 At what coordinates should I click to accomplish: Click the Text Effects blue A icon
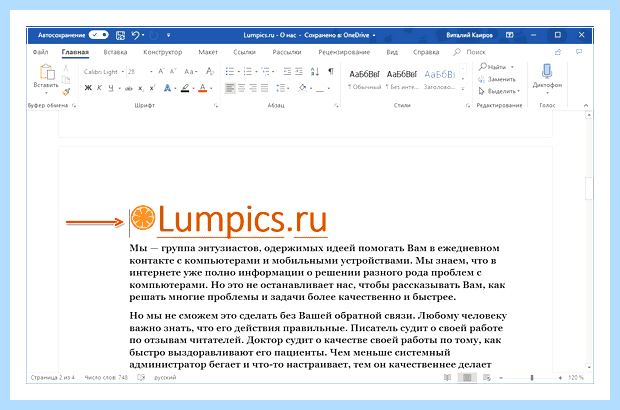(167, 88)
